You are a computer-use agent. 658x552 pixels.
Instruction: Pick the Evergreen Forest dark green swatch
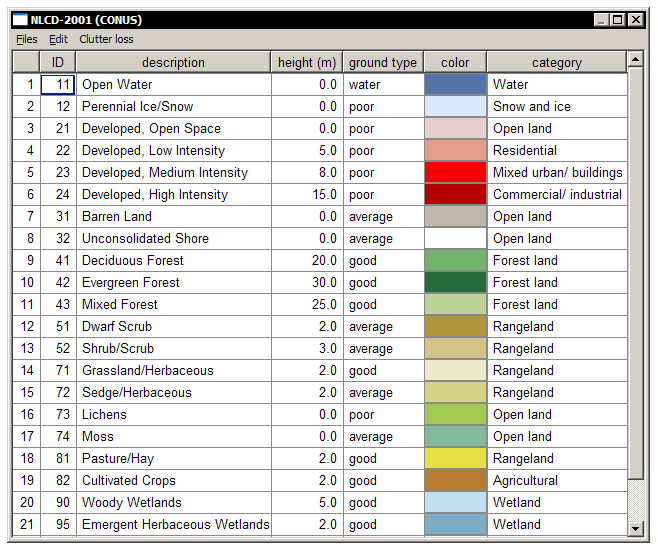[455, 283]
